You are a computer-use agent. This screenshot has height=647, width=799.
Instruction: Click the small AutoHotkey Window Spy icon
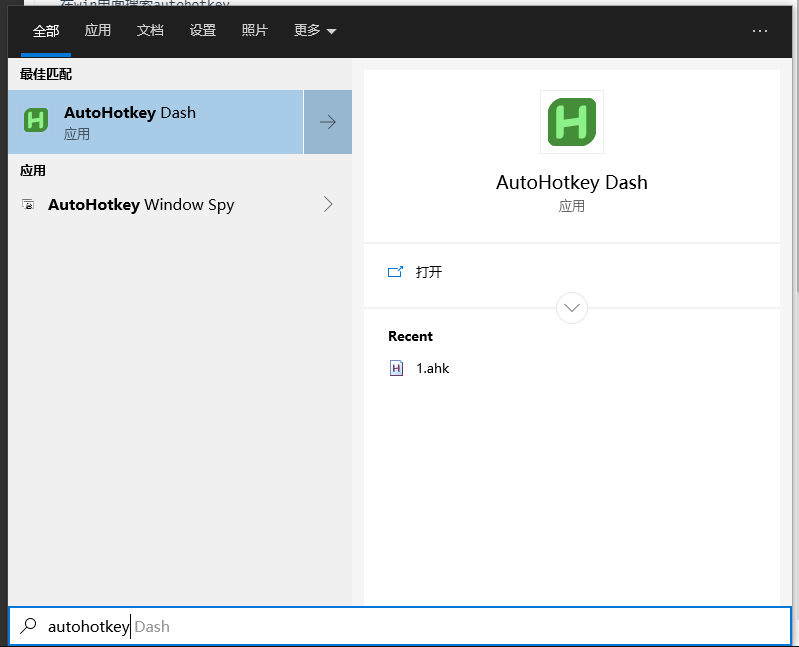tap(28, 205)
